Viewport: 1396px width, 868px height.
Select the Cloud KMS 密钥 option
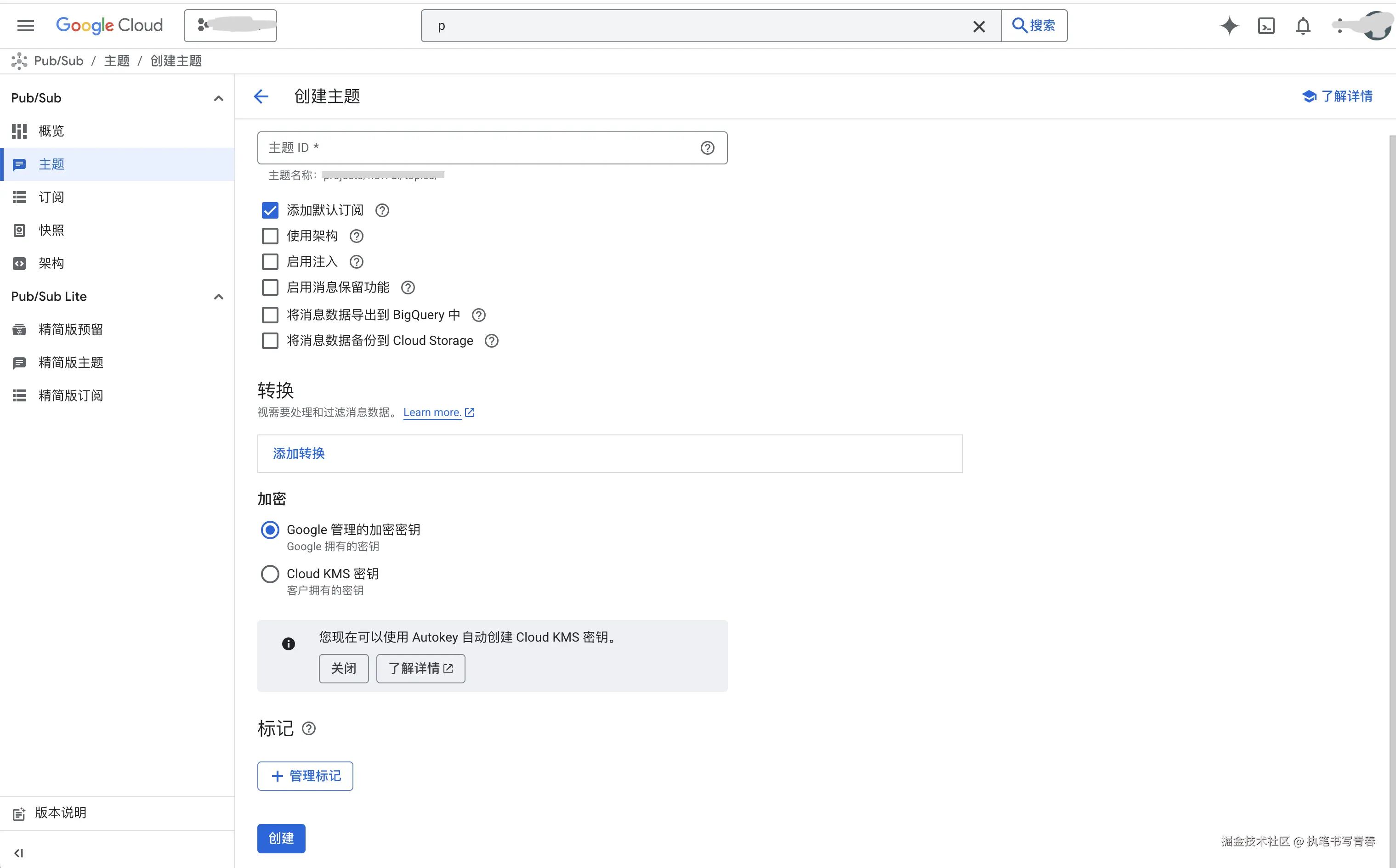click(269, 573)
